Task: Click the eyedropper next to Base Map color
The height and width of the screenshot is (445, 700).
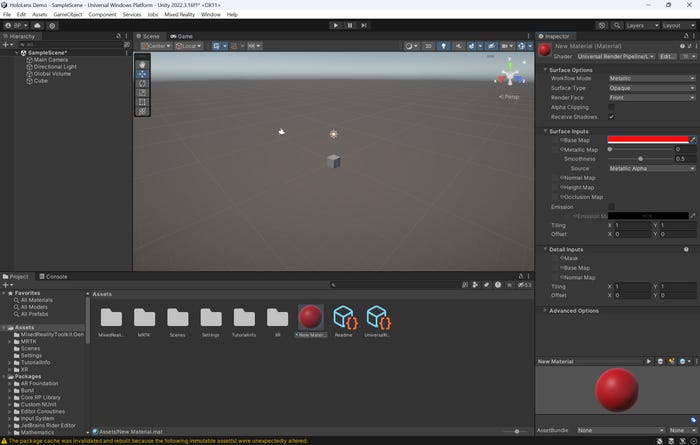Action: coord(693,140)
